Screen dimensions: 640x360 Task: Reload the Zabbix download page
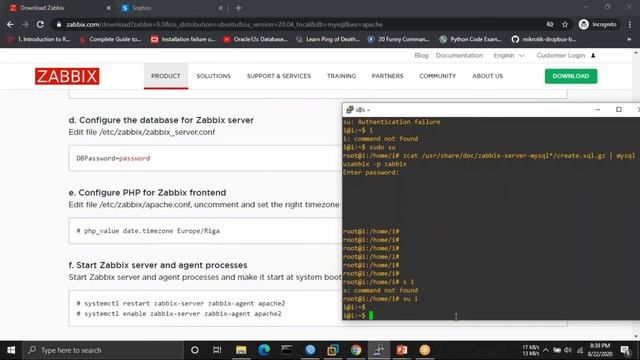pos(40,24)
